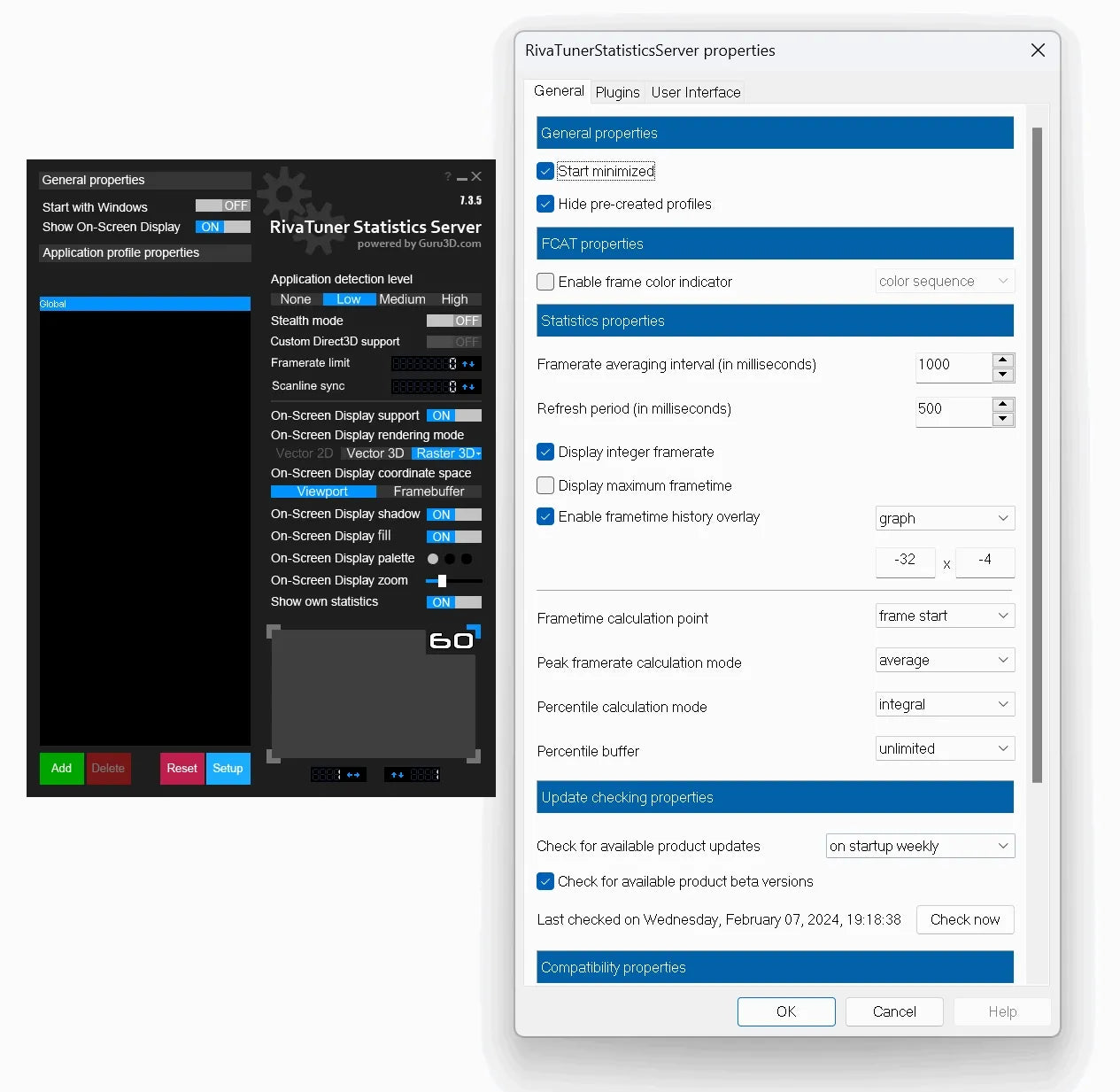
Task: Click the Setup button
Action: (228, 769)
